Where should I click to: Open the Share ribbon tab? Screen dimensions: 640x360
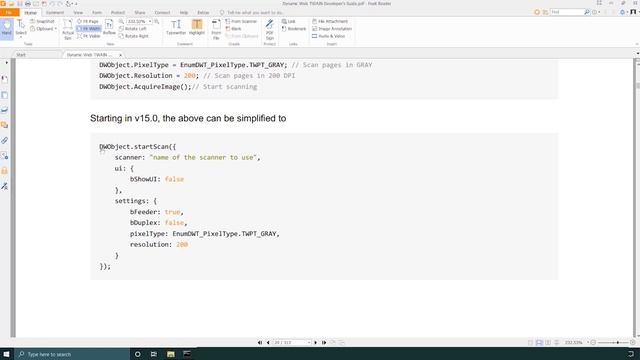coord(140,13)
